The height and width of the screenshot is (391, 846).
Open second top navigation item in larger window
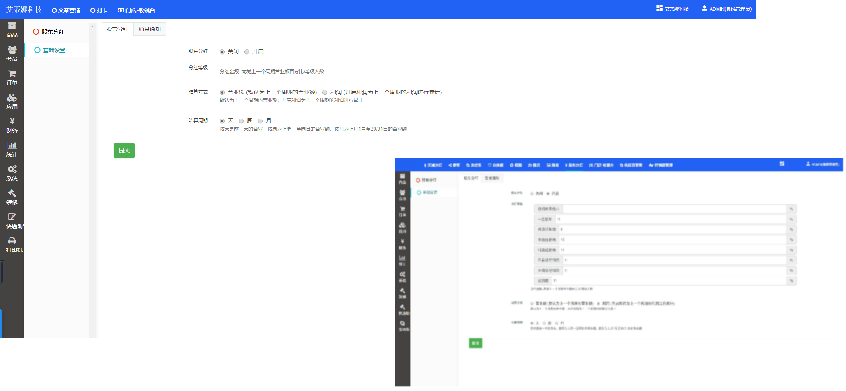[99, 10]
